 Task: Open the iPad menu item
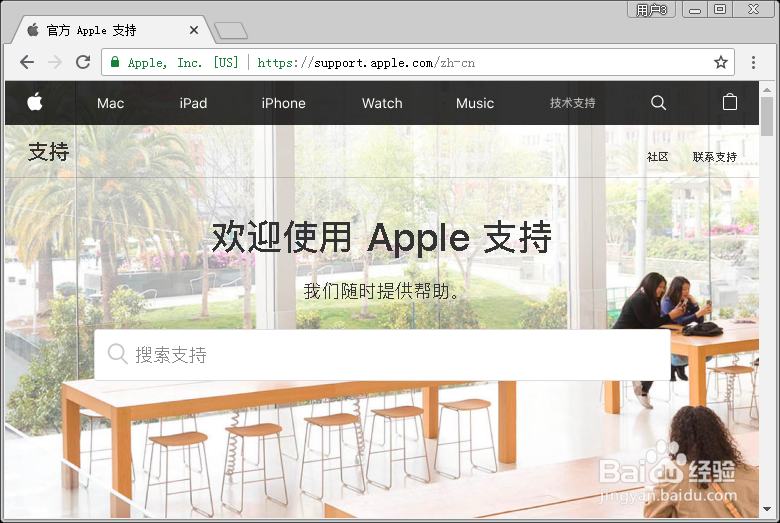pos(193,103)
